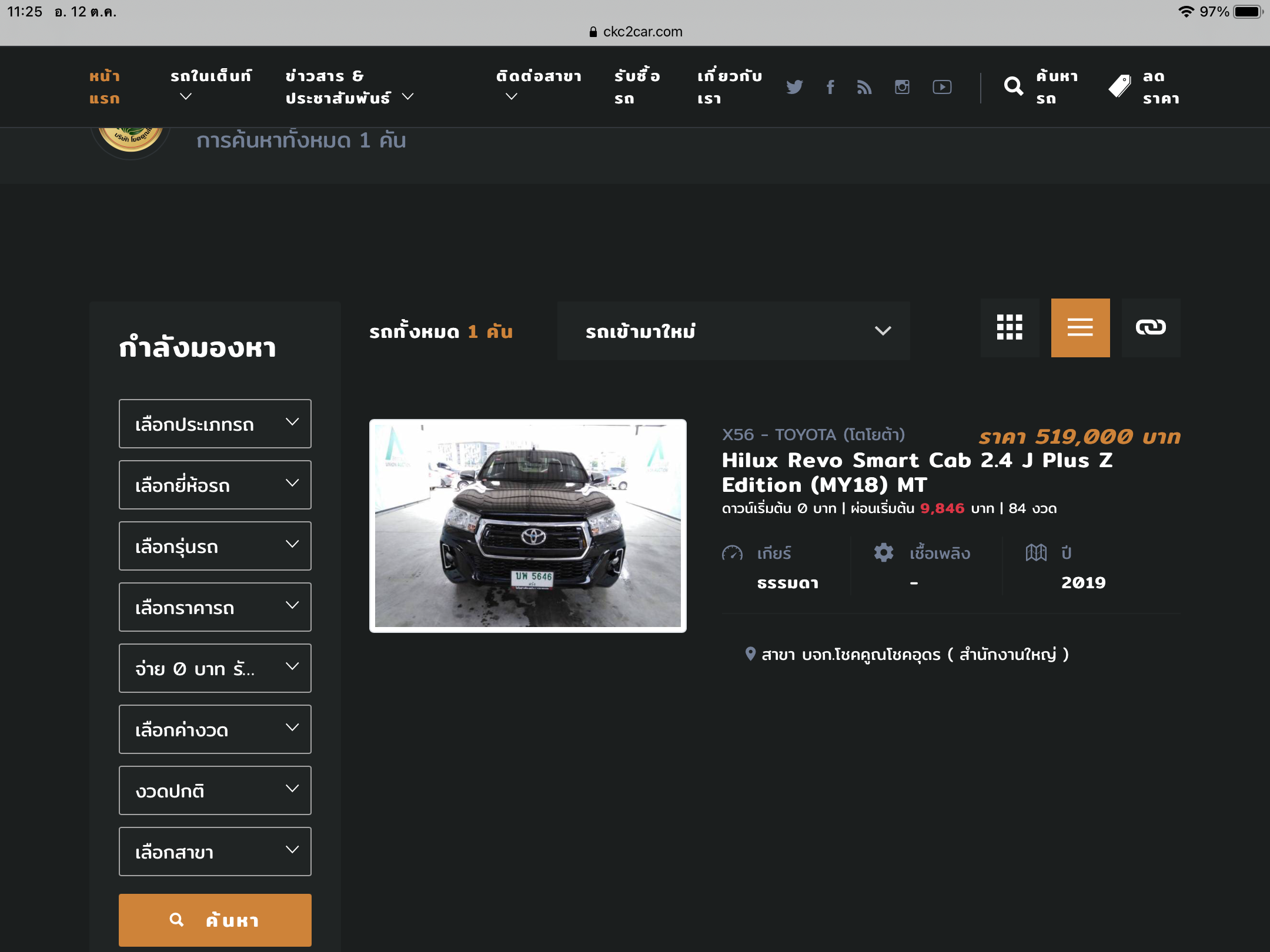The image size is (1270, 952).
Task: Open the เลือกยี่ห้อรถ brand dropdown
Action: [x=215, y=485]
